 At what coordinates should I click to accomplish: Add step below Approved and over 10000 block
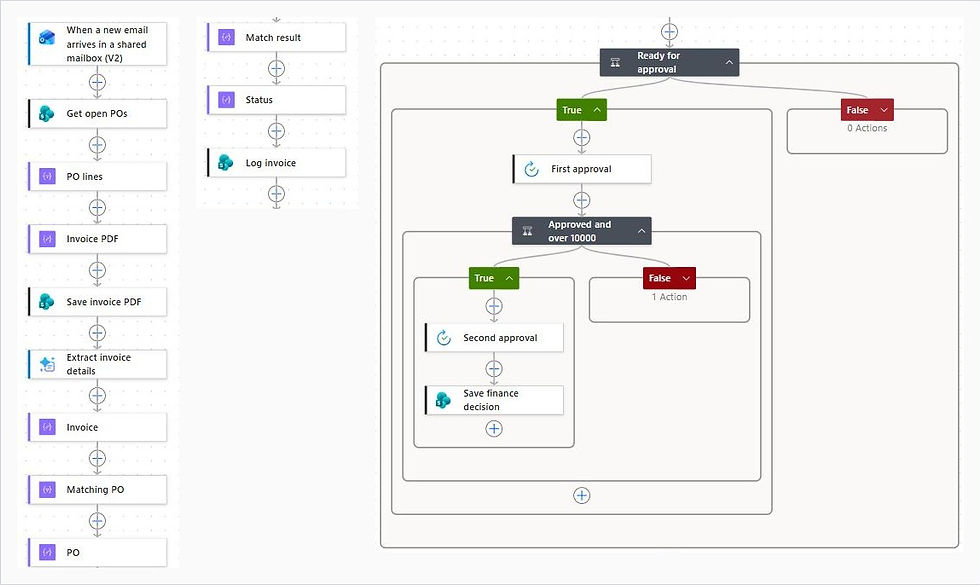[582, 496]
